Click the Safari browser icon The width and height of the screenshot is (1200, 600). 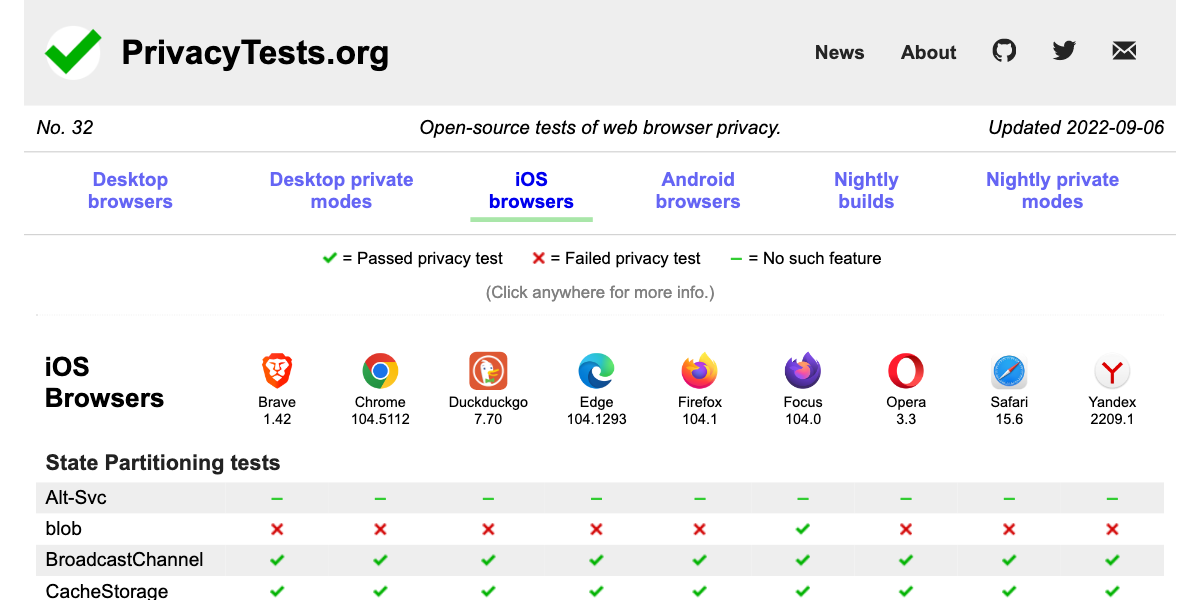tap(1009, 369)
